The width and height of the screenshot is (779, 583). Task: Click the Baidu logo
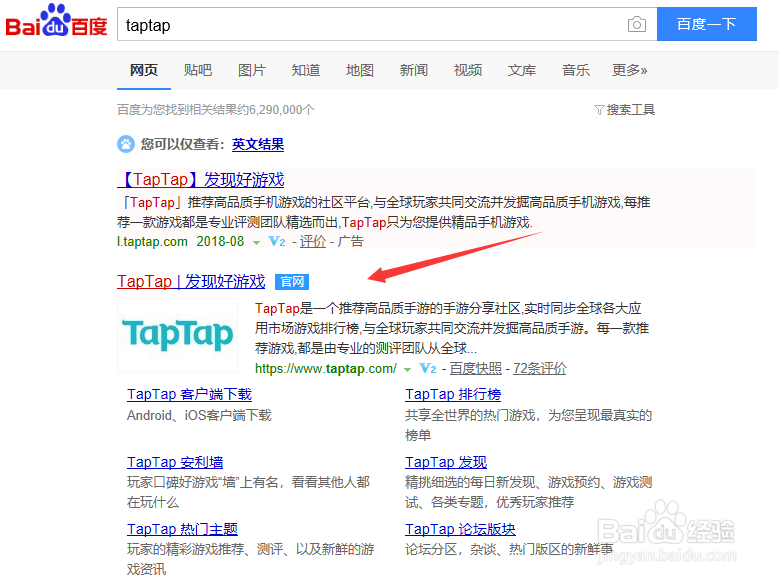click(x=56, y=21)
